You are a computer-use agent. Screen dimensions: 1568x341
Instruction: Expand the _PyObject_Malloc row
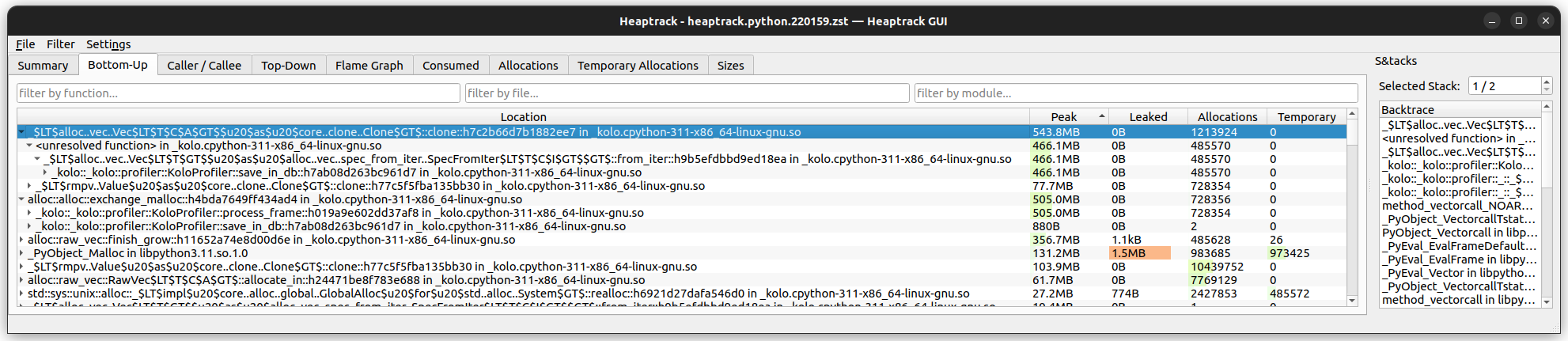(21, 253)
